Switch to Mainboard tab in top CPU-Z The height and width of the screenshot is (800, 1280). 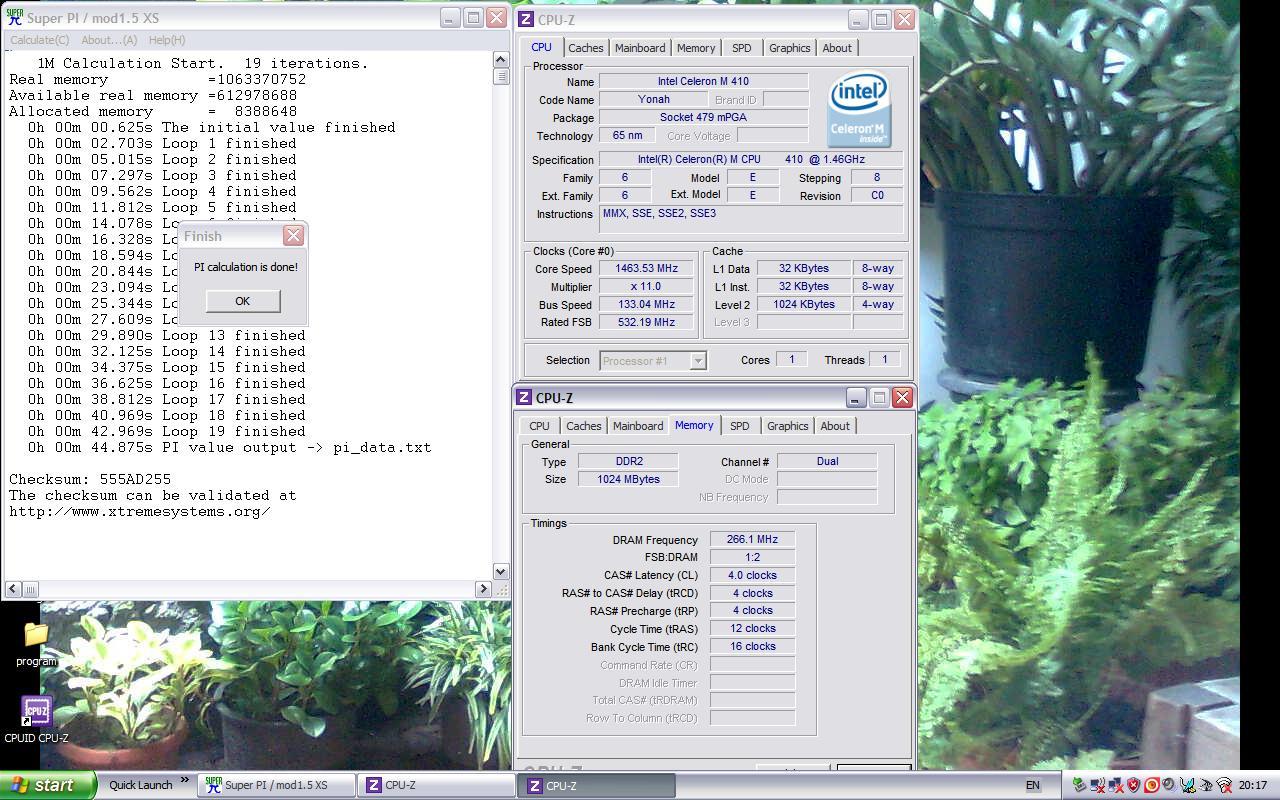(x=640, y=48)
